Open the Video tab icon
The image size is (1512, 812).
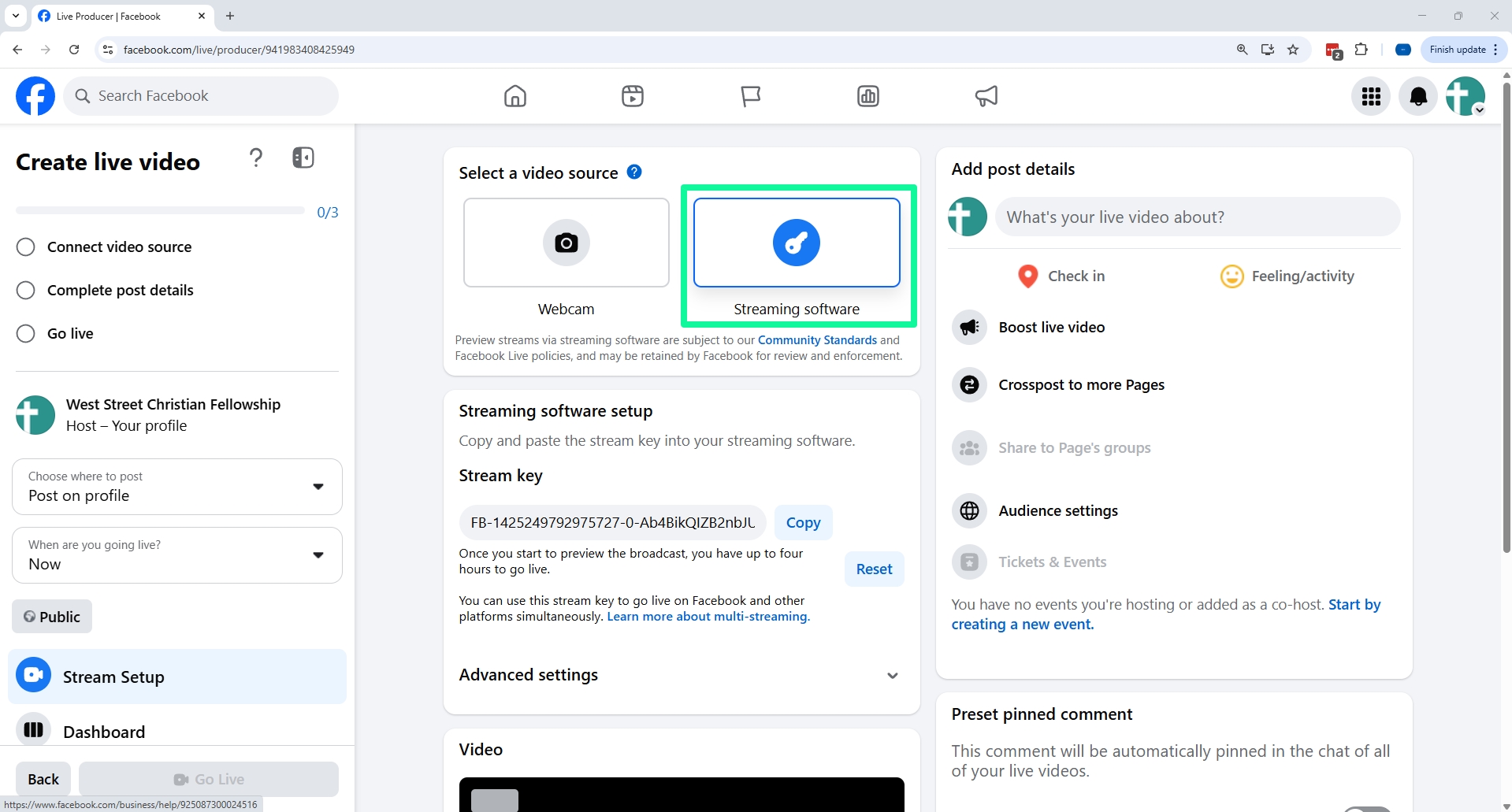pos(633,96)
